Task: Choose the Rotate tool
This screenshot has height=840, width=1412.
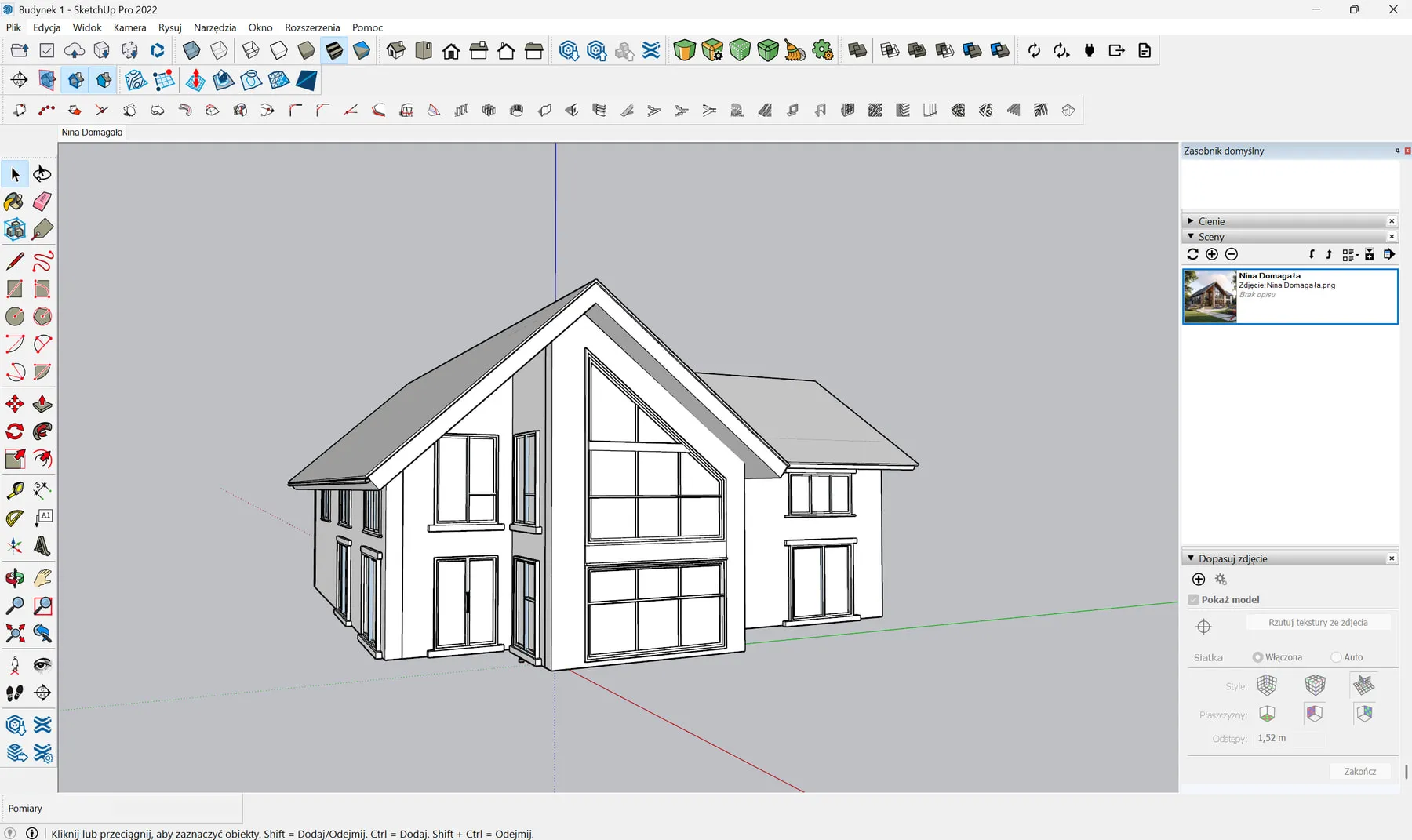Action: 15,431
